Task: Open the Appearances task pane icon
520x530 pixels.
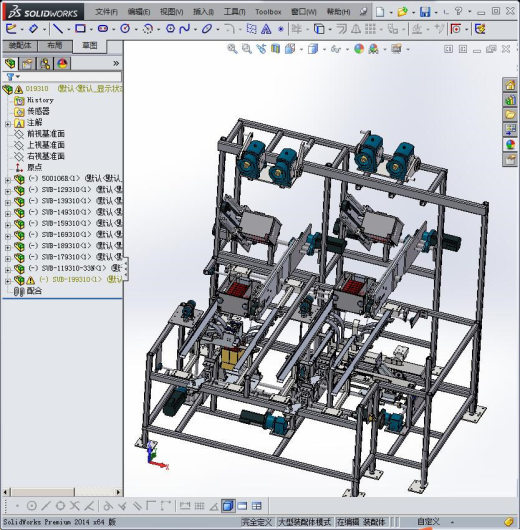Action: (x=510, y=145)
